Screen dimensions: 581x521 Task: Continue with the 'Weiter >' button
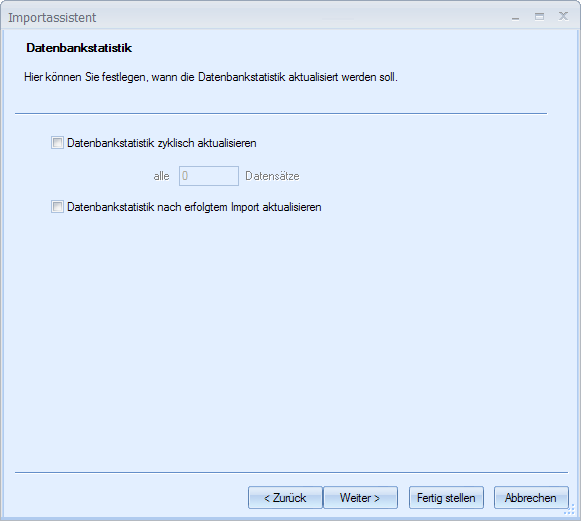pos(360,497)
